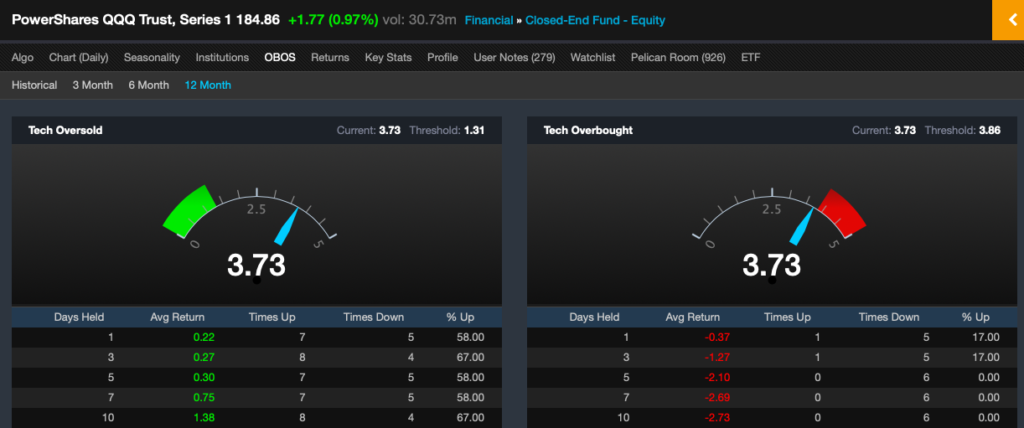The width and height of the screenshot is (1024, 428).
Task: Click the Tech Oversold panel title
Action: pyautogui.click(x=65, y=130)
